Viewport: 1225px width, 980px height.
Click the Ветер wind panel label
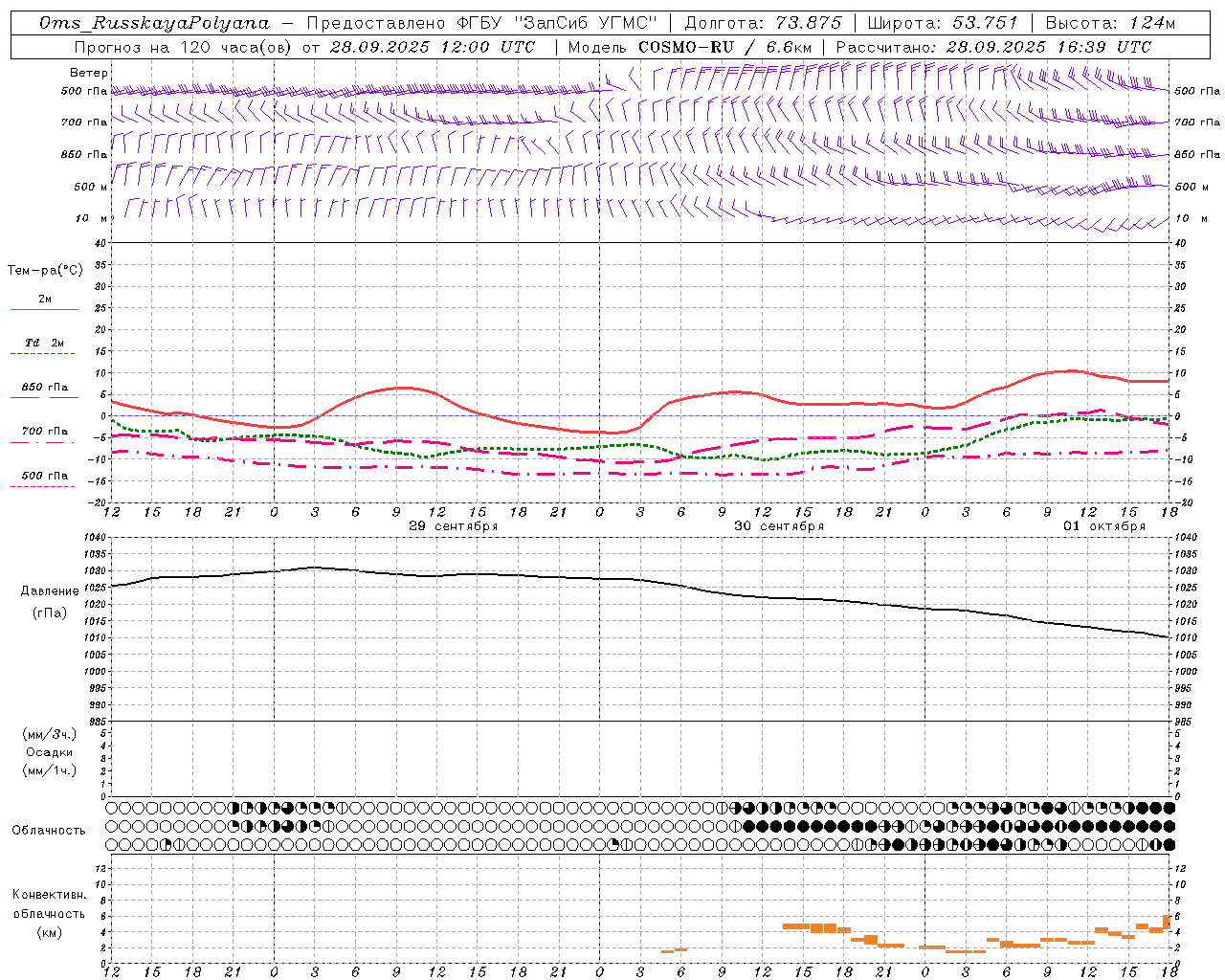click(89, 73)
